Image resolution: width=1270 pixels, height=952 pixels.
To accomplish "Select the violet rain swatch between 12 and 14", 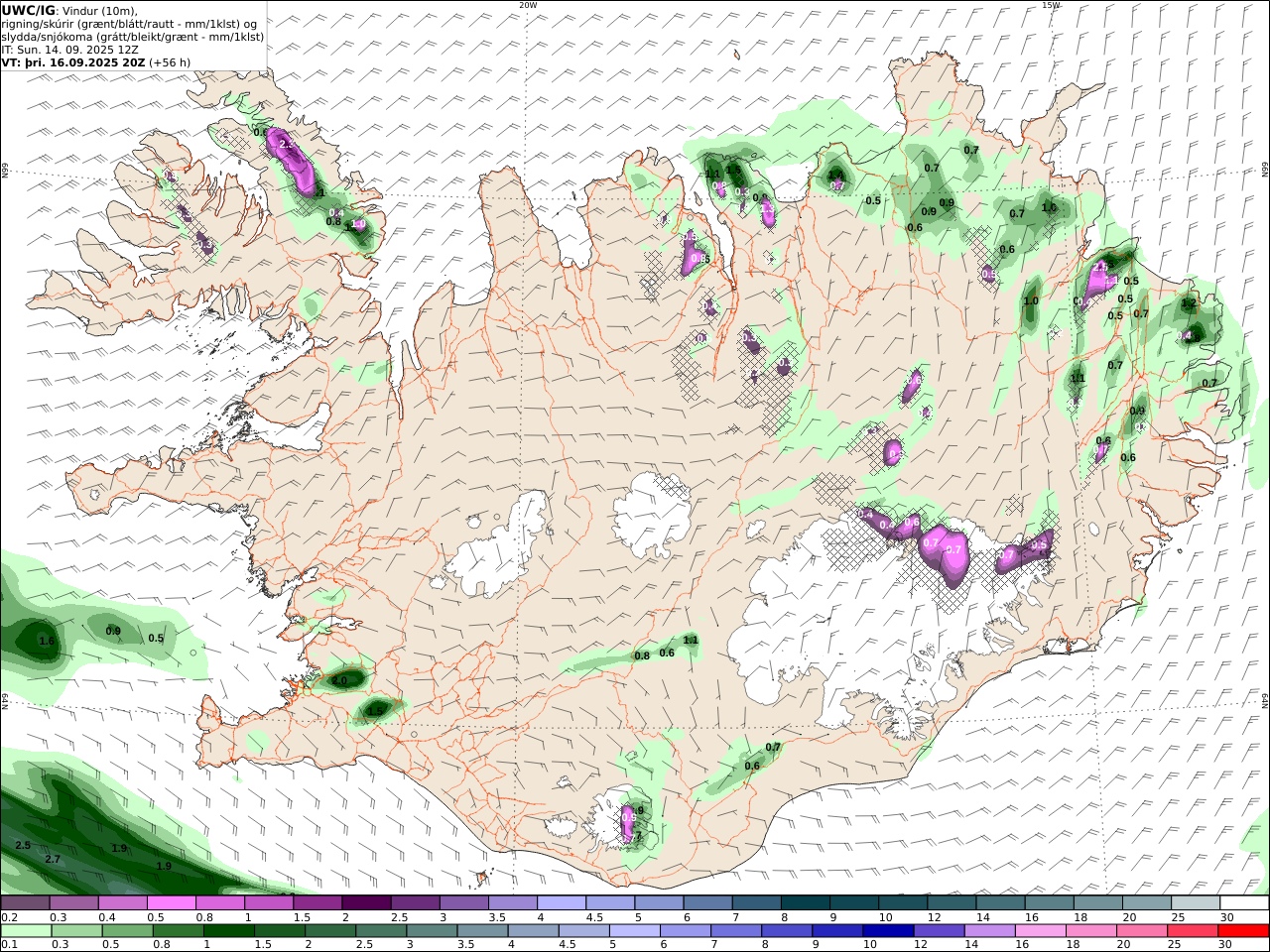I will [x=939, y=931].
